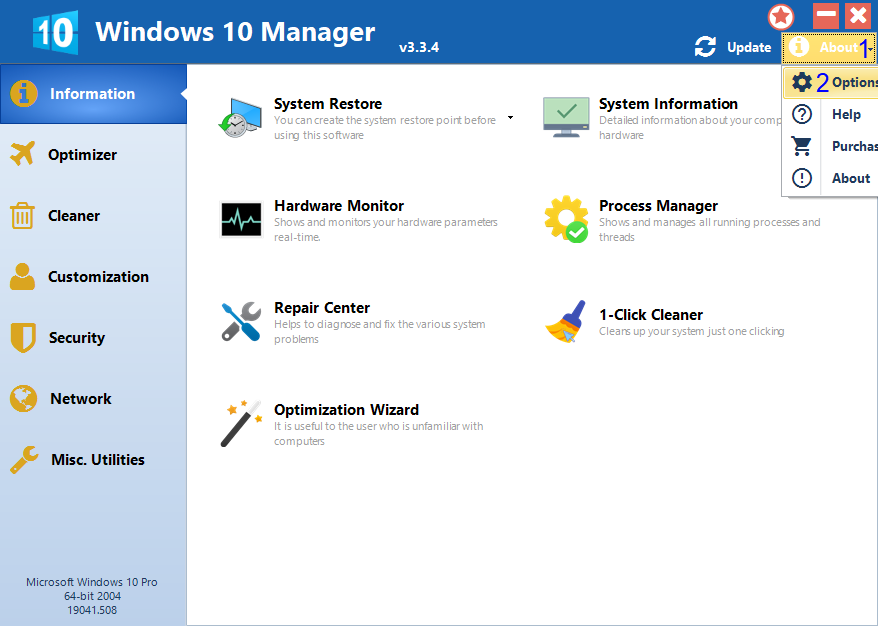Screen dimensions: 878x626
Task: Start Optimization Wizard by its title
Action: [x=346, y=409]
